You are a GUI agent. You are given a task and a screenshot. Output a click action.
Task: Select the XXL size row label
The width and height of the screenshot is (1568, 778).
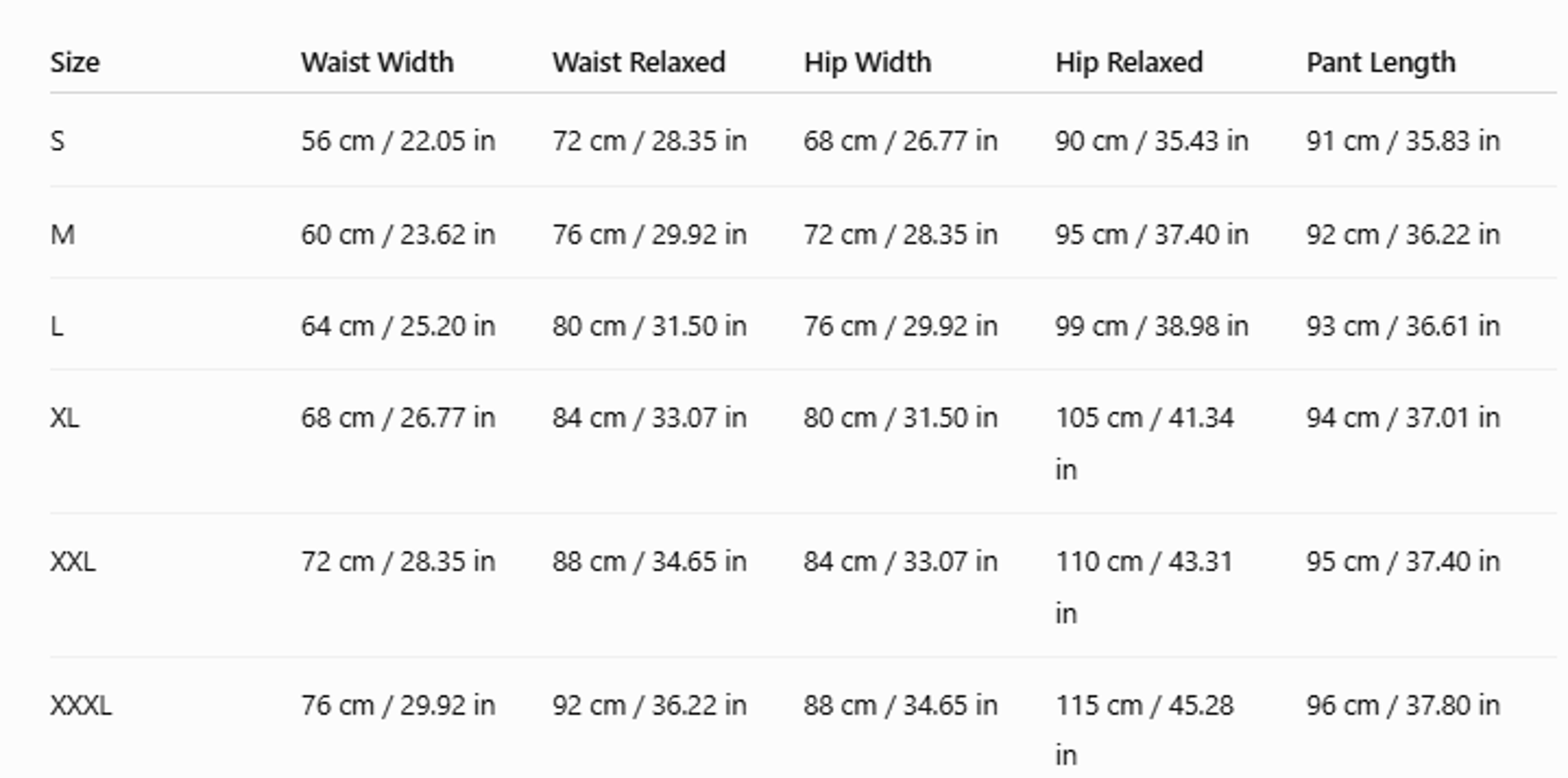coord(73,562)
